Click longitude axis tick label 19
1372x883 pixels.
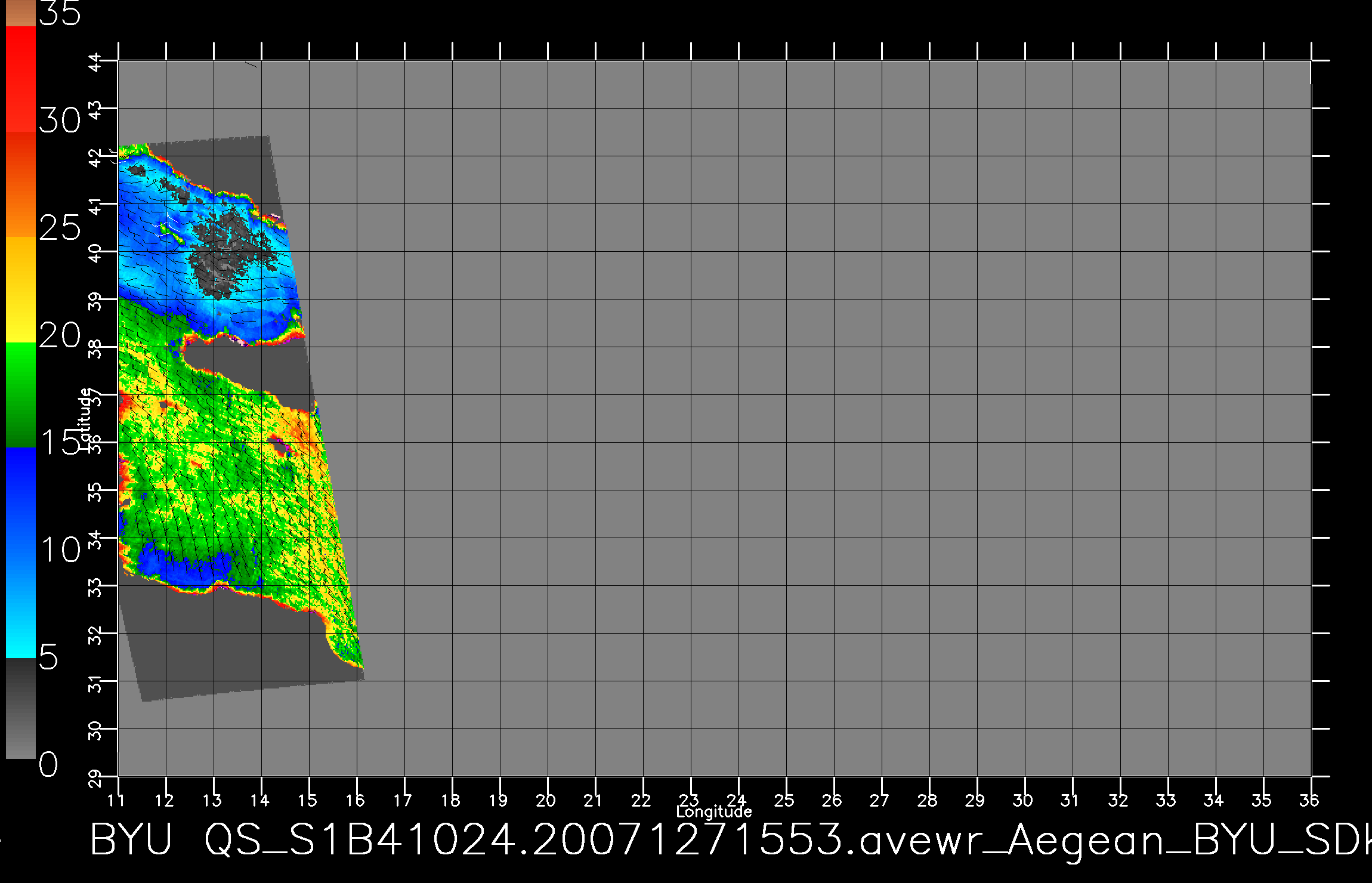click(x=498, y=800)
